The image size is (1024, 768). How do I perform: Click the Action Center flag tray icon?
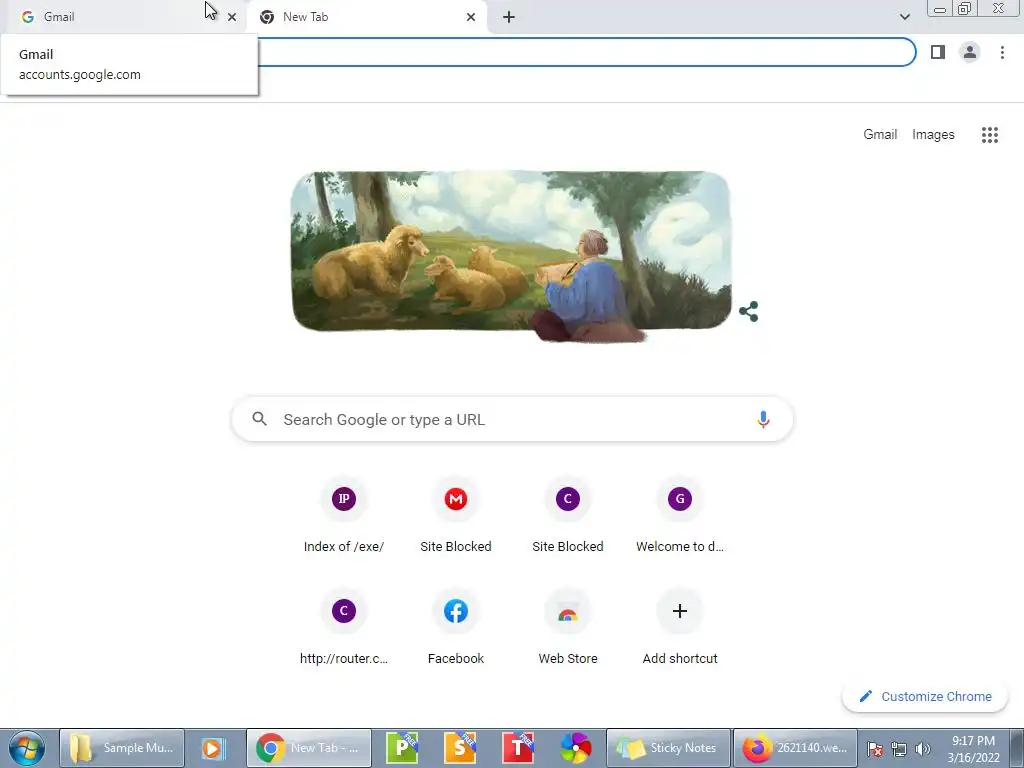[875, 749]
